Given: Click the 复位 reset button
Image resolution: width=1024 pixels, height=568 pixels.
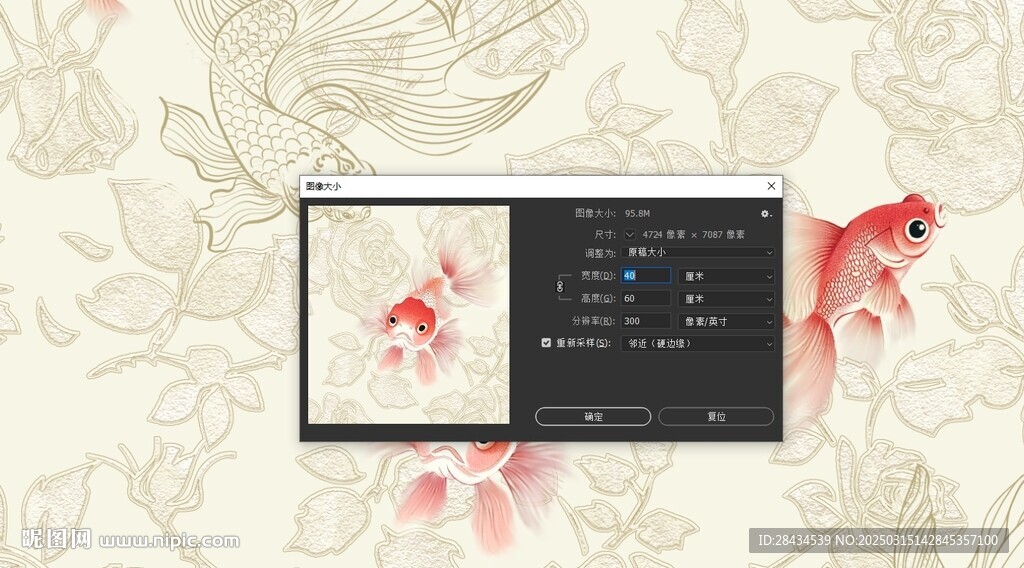Looking at the screenshot, I should [x=716, y=417].
